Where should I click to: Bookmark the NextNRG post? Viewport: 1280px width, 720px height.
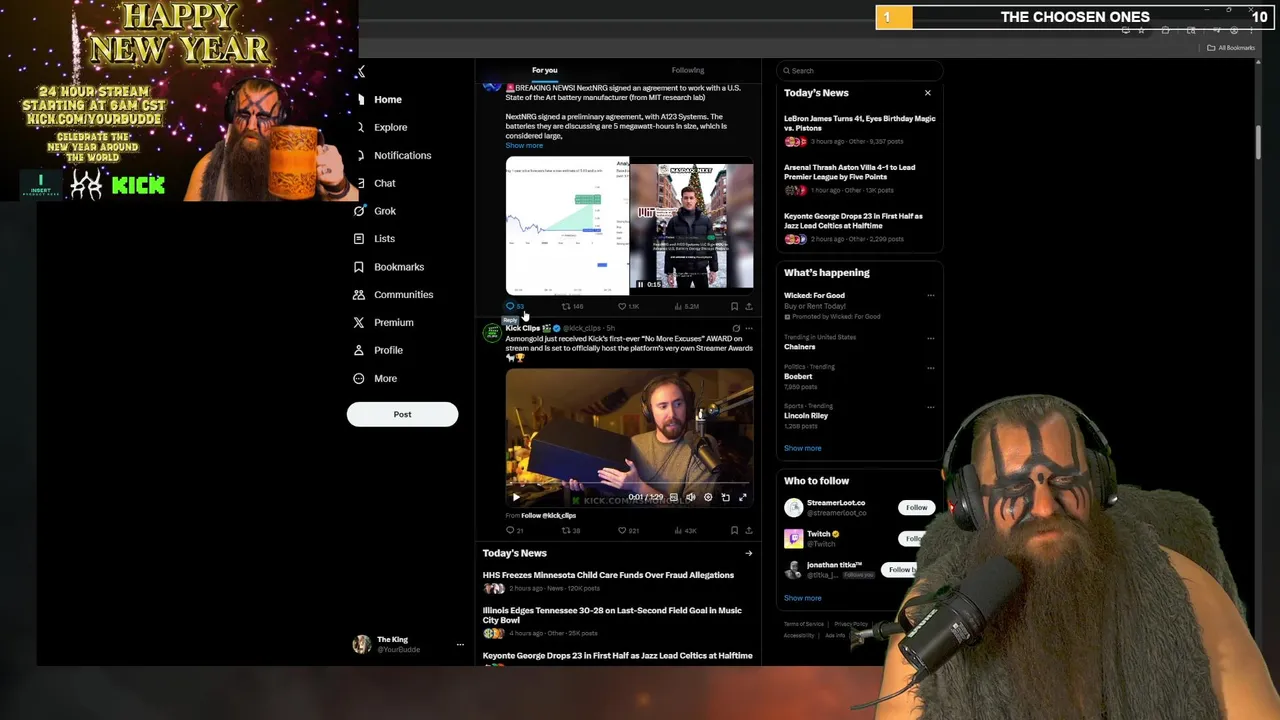click(x=734, y=306)
